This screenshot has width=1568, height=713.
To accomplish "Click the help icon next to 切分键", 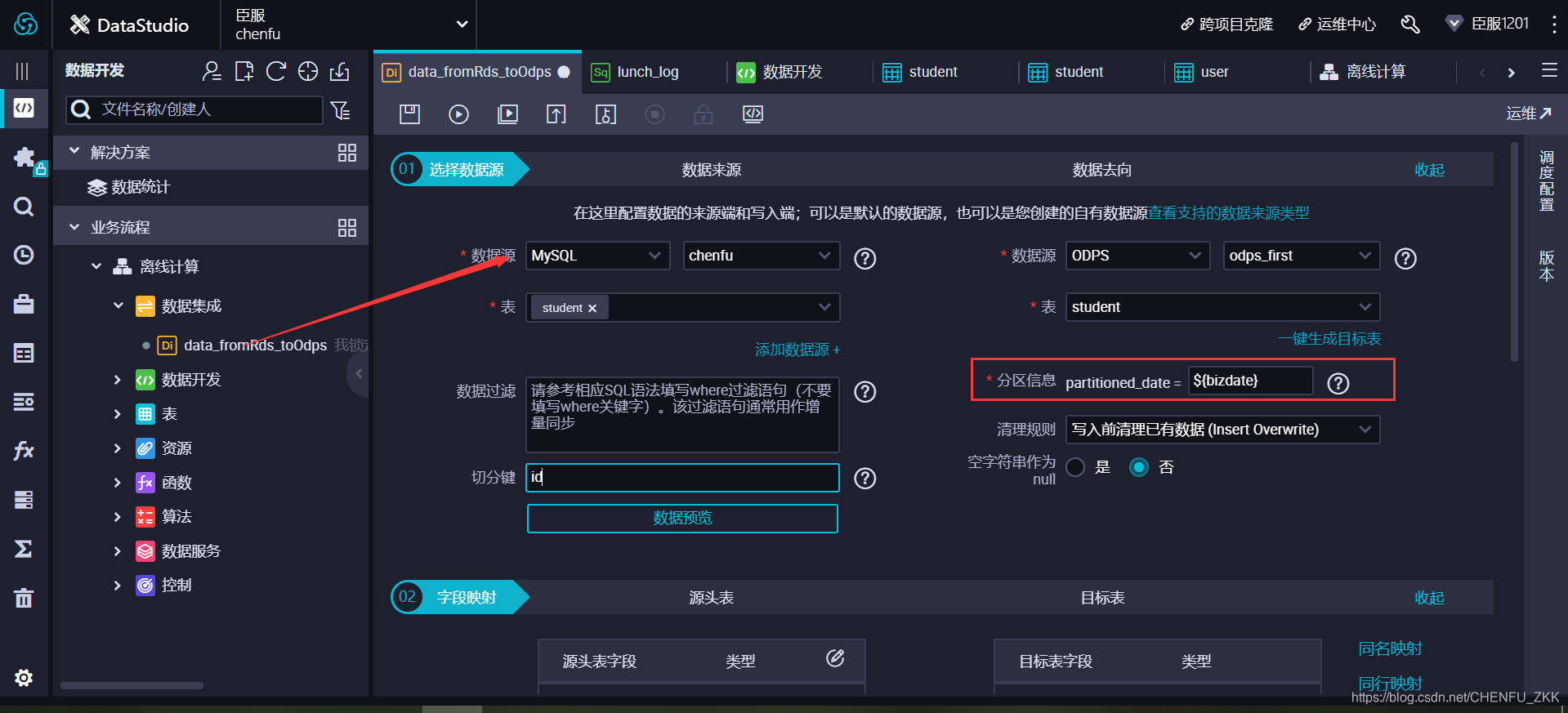I will (864, 479).
